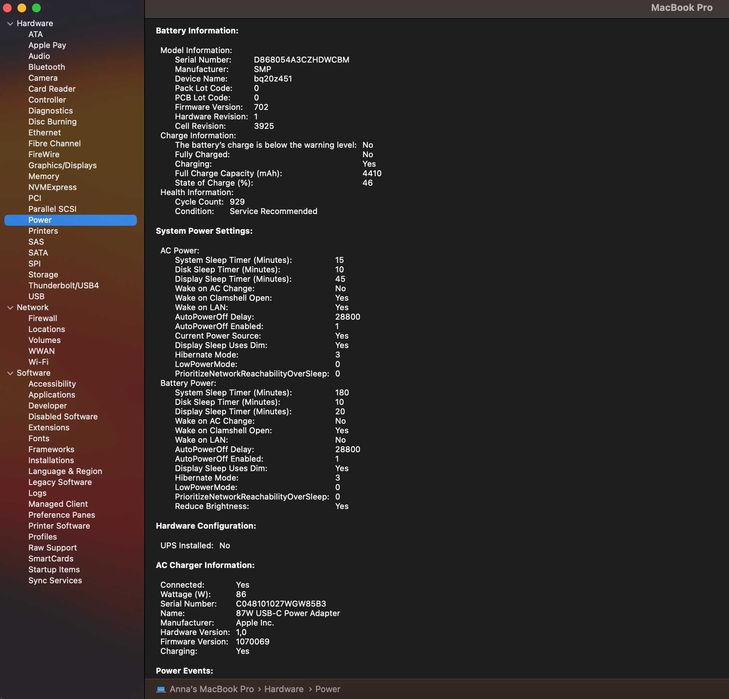This screenshot has width=729, height=699.
Task: Click the Device Name value bq20z451
Action: (273, 79)
